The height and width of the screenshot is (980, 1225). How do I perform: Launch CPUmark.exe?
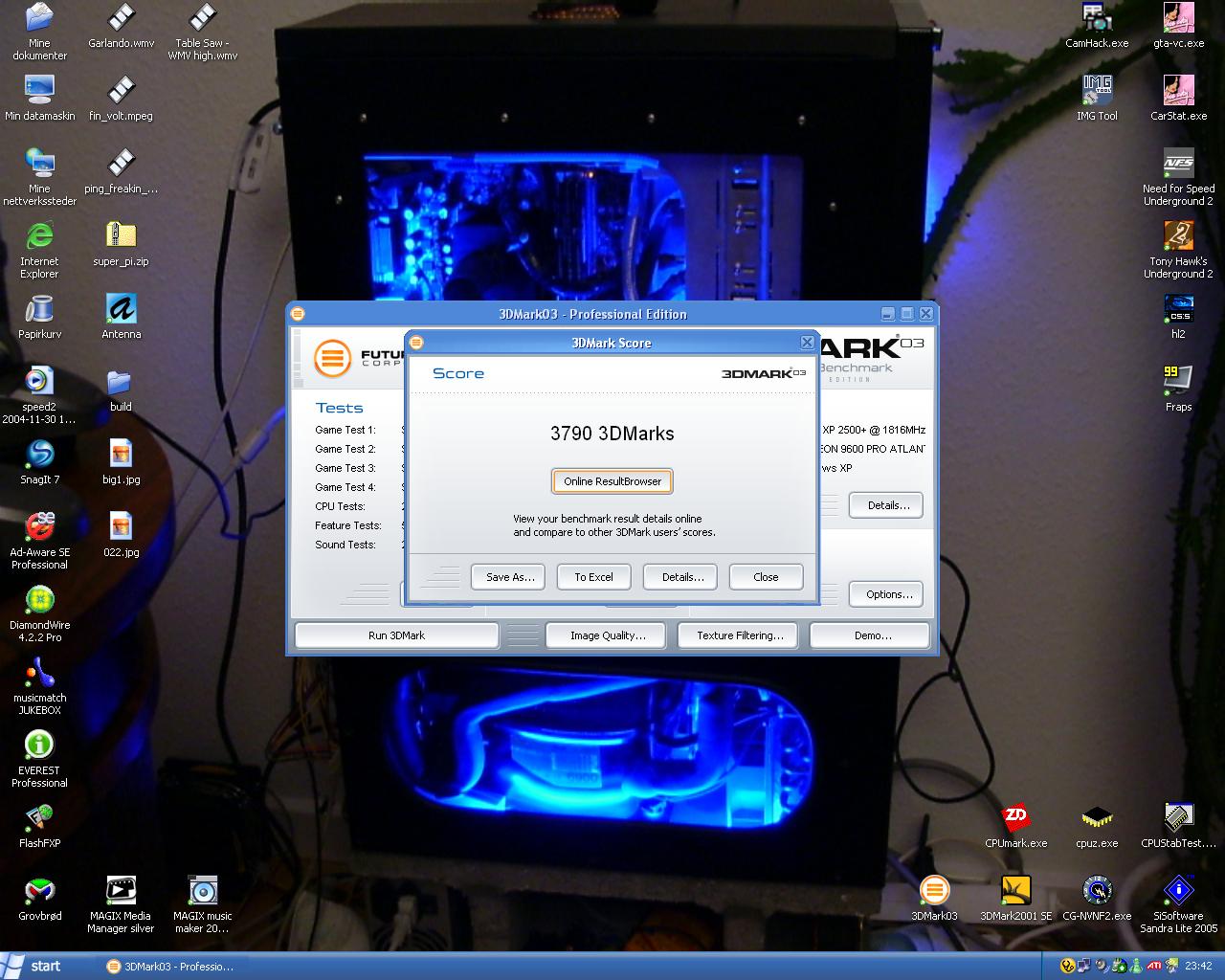[x=1015, y=818]
